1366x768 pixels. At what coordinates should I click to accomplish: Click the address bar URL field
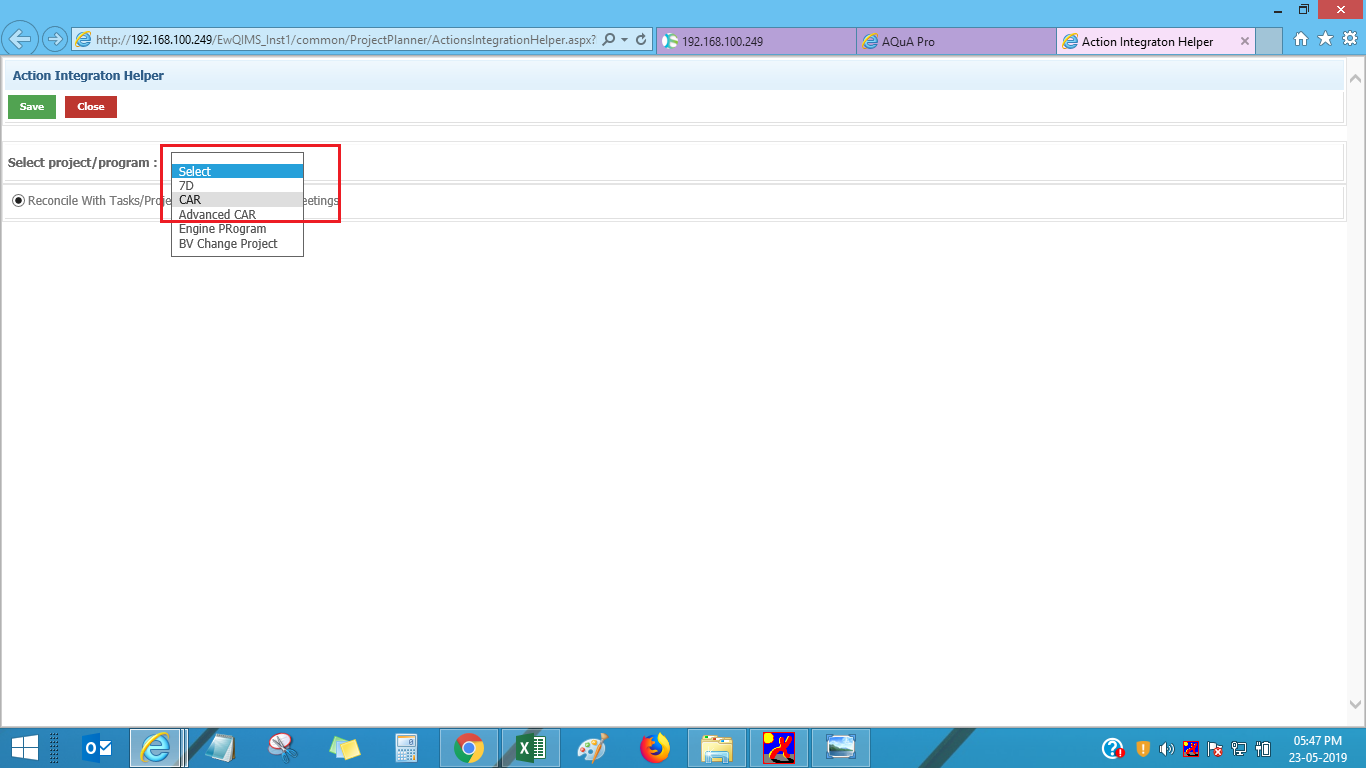pyautogui.click(x=345, y=40)
